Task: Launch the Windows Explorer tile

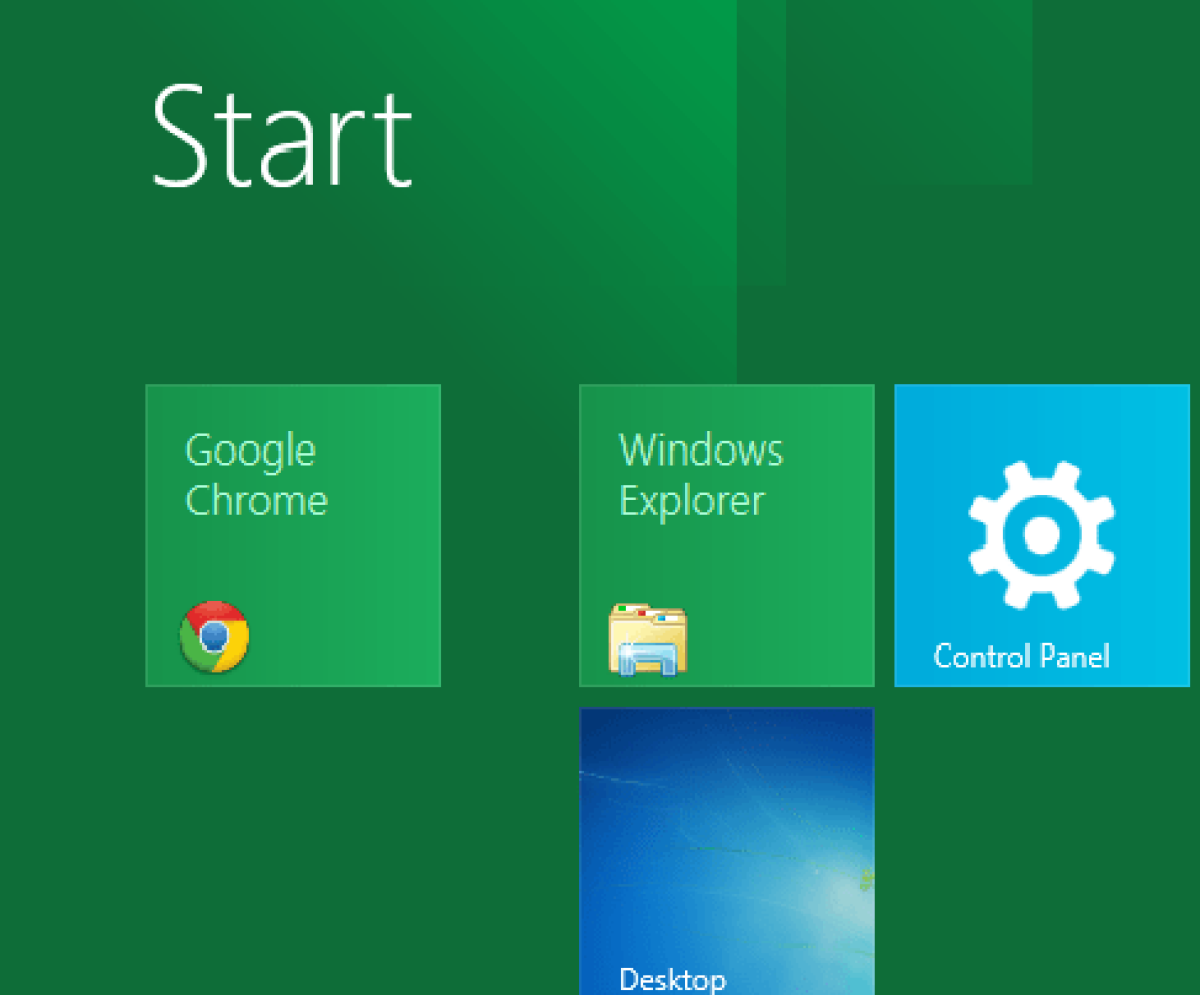Action: 726,535
